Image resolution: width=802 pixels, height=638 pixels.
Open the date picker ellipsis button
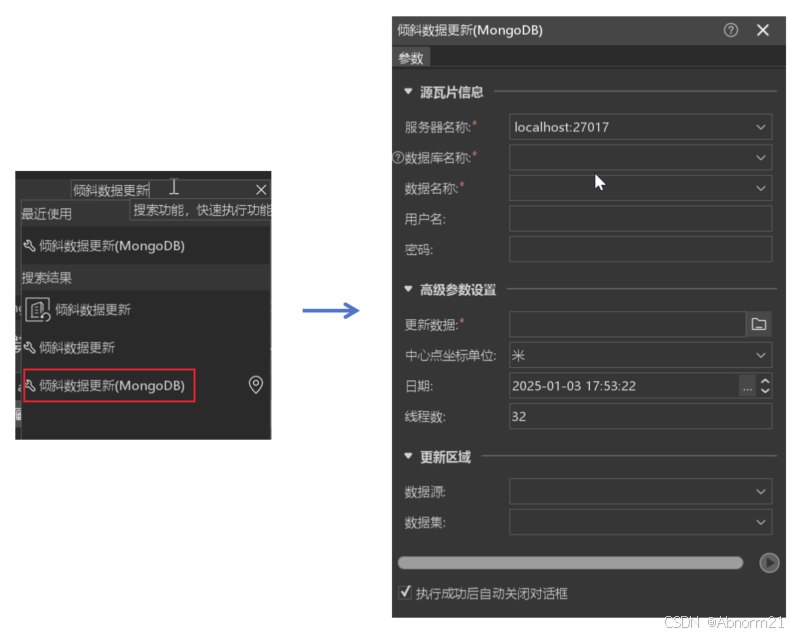pos(747,386)
